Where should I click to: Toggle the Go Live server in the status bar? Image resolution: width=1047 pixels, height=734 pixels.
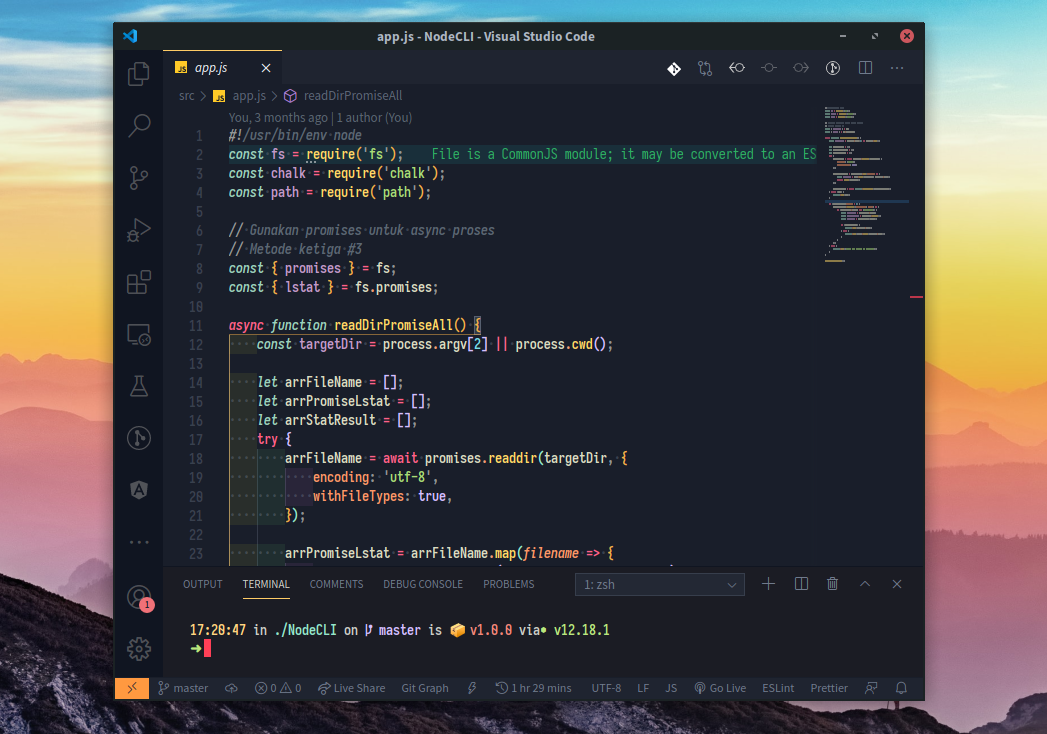click(720, 688)
